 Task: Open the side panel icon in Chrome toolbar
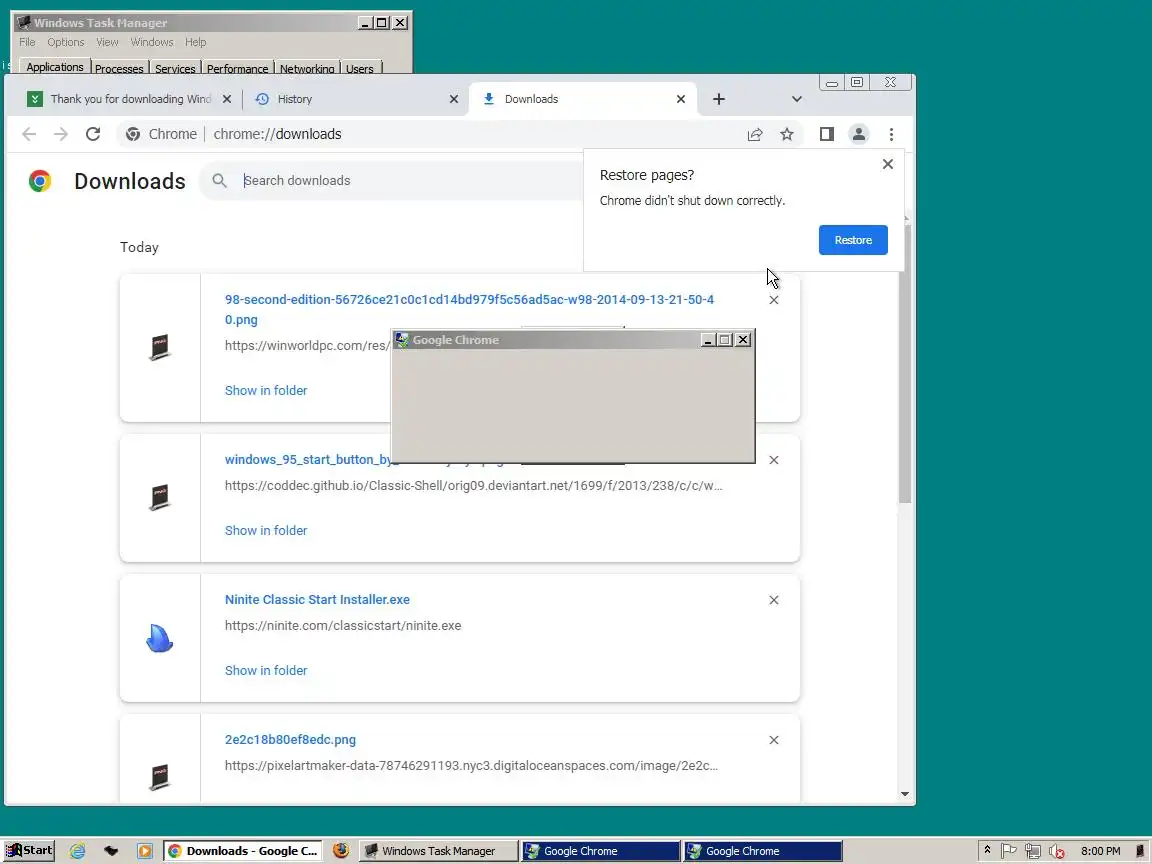[x=827, y=134]
